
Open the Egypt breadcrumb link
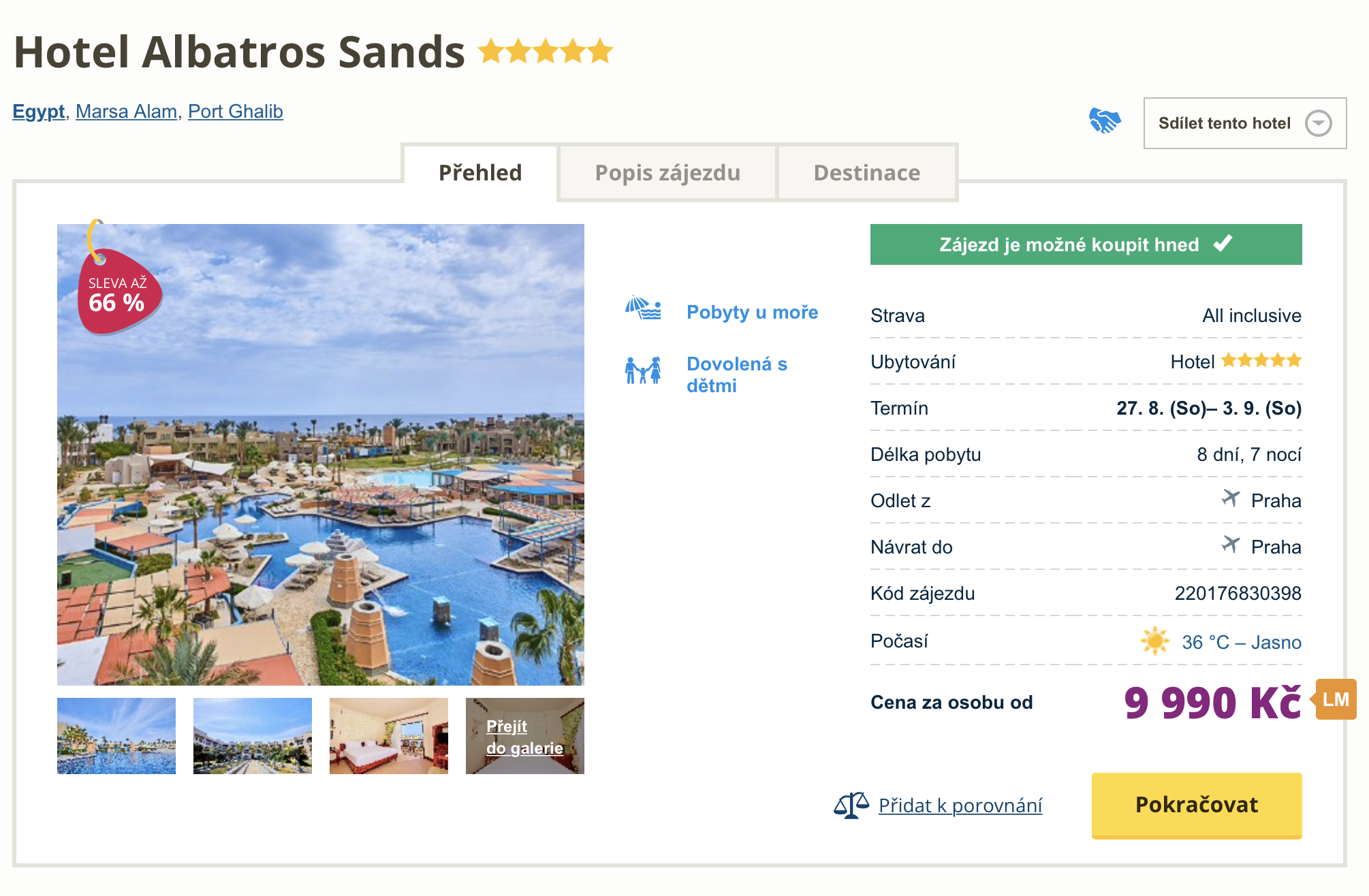(x=39, y=112)
